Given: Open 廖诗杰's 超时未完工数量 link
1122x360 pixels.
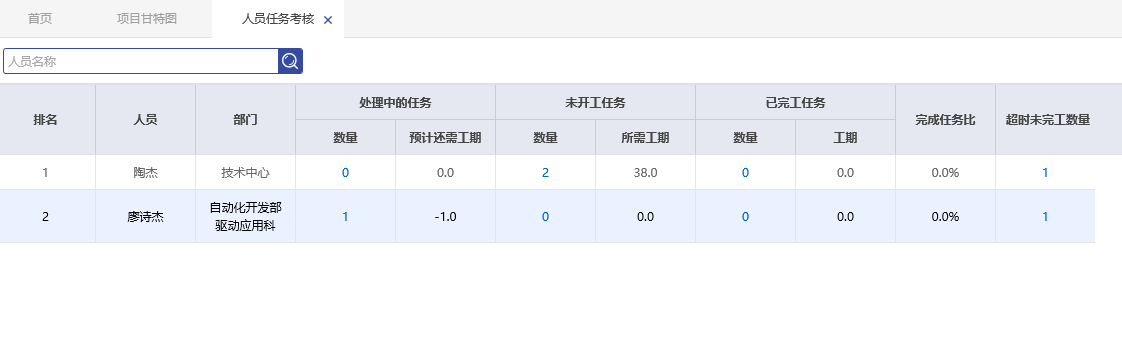Looking at the screenshot, I should point(1045,217).
